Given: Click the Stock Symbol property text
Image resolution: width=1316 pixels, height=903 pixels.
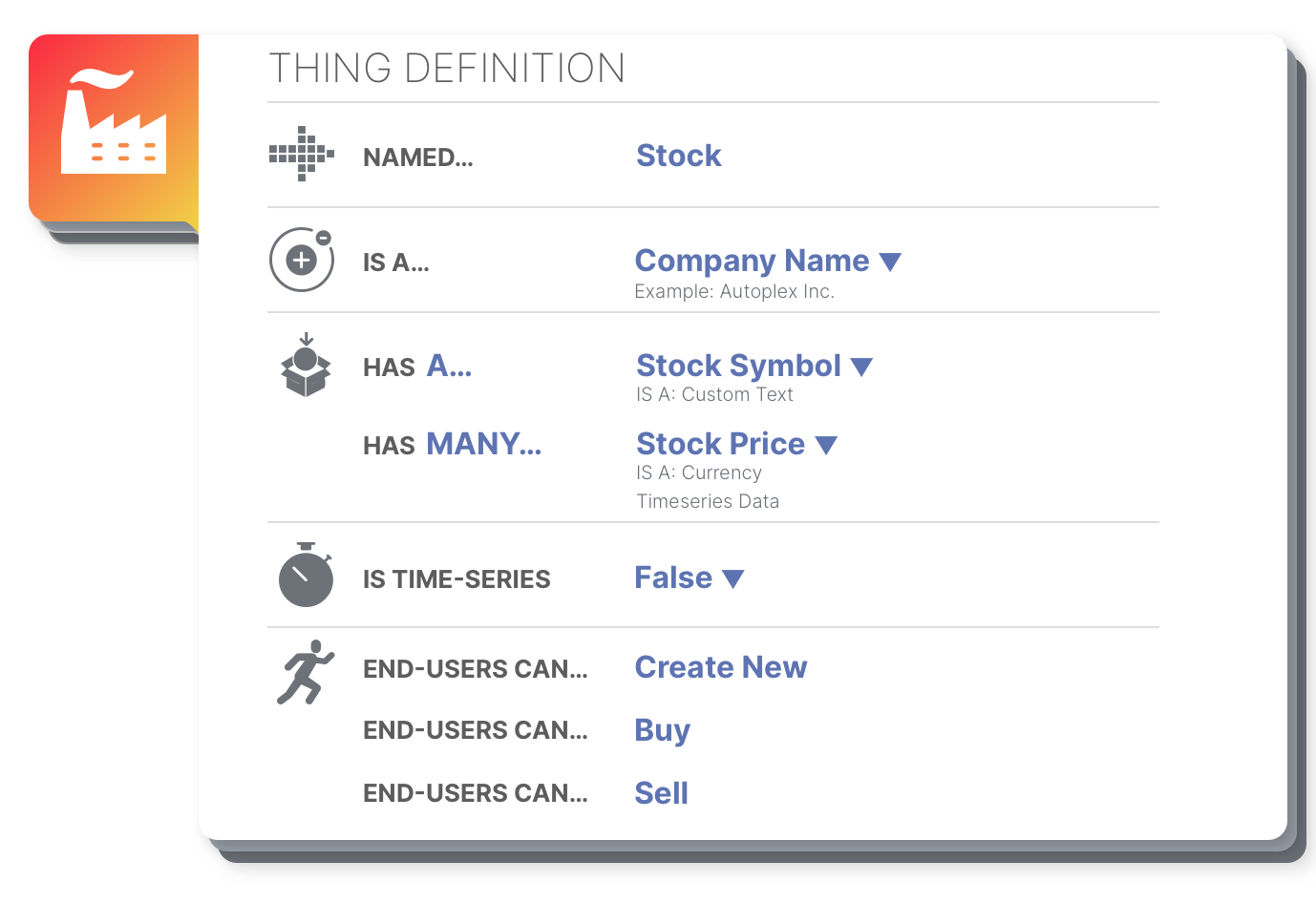Looking at the screenshot, I should click(739, 366).
